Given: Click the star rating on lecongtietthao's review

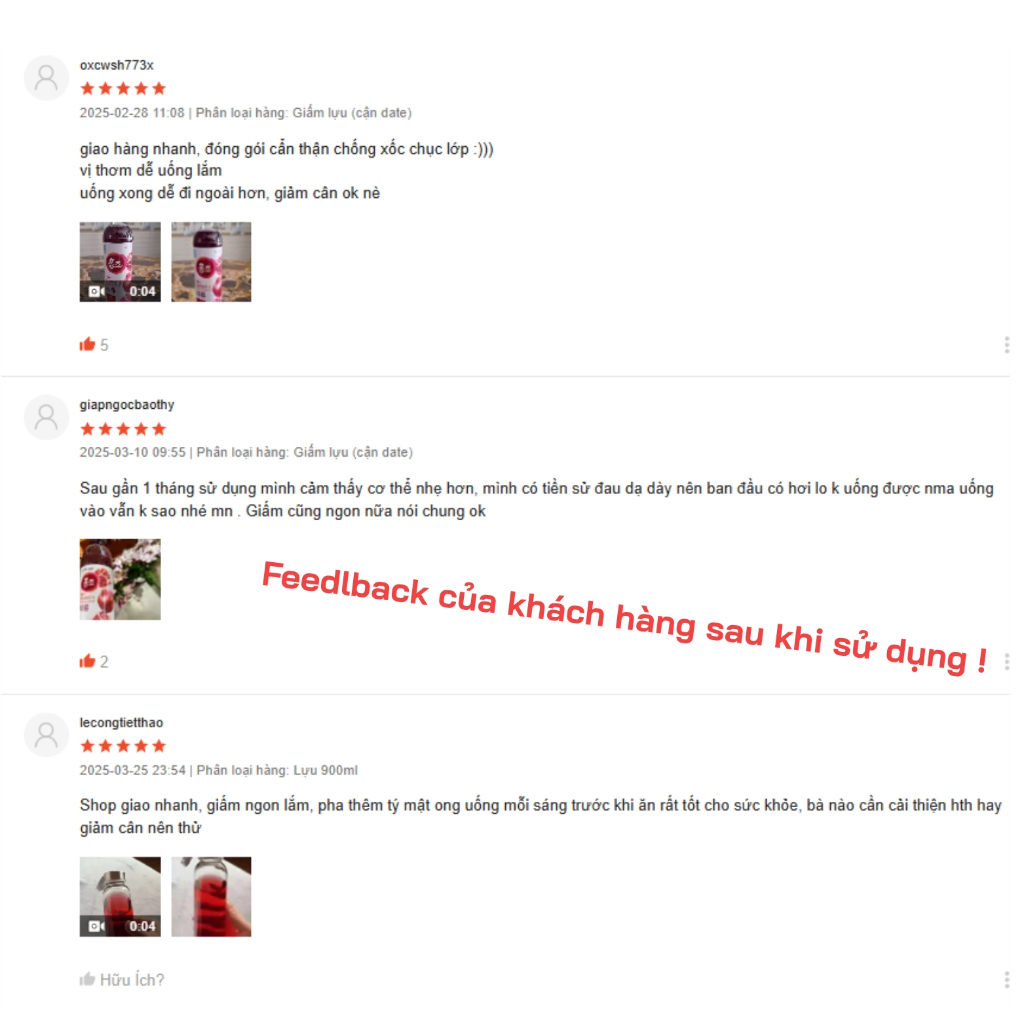Looking at the screenshot, I should (123, 746).
